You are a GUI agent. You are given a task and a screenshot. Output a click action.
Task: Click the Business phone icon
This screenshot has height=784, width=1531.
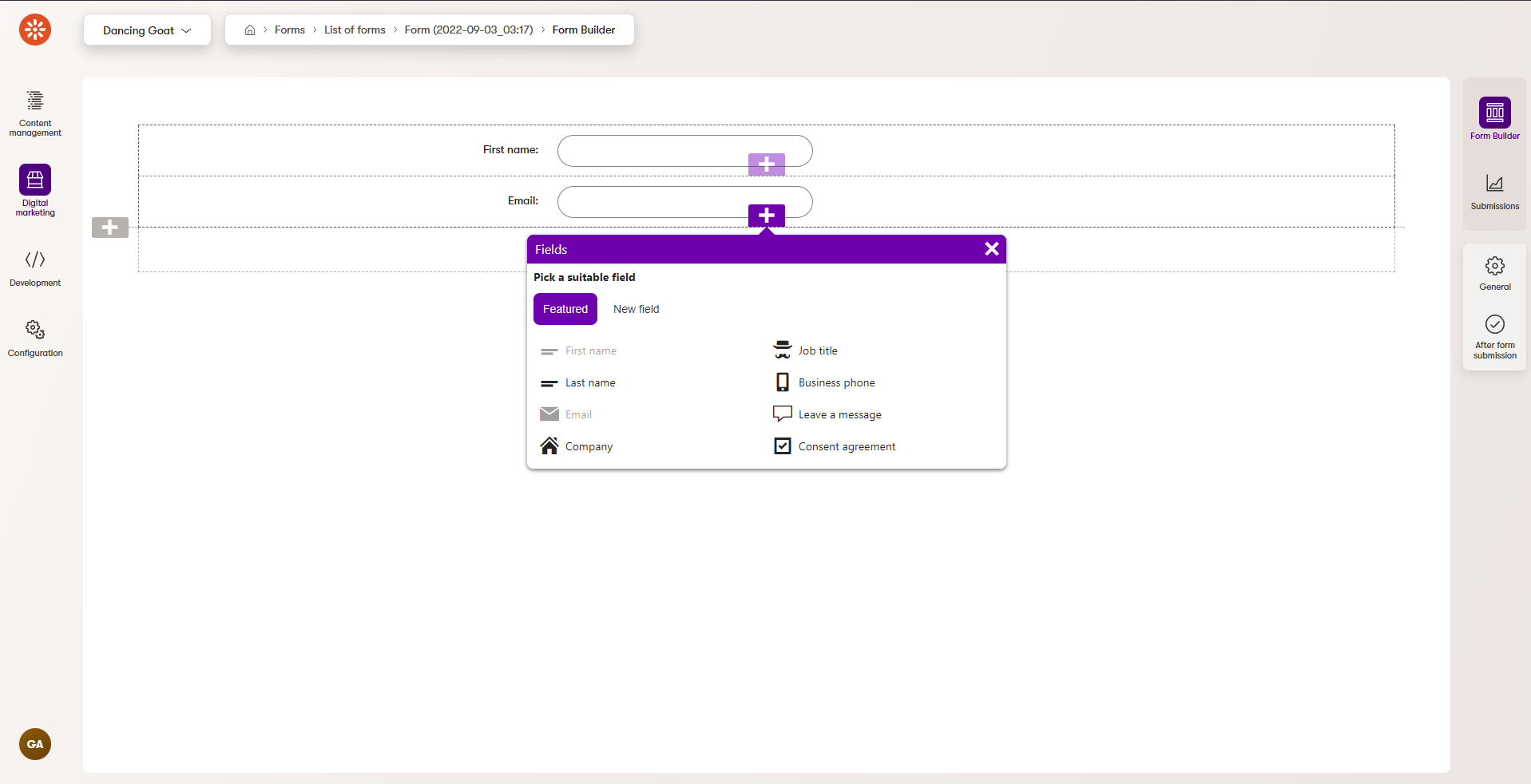783,382
